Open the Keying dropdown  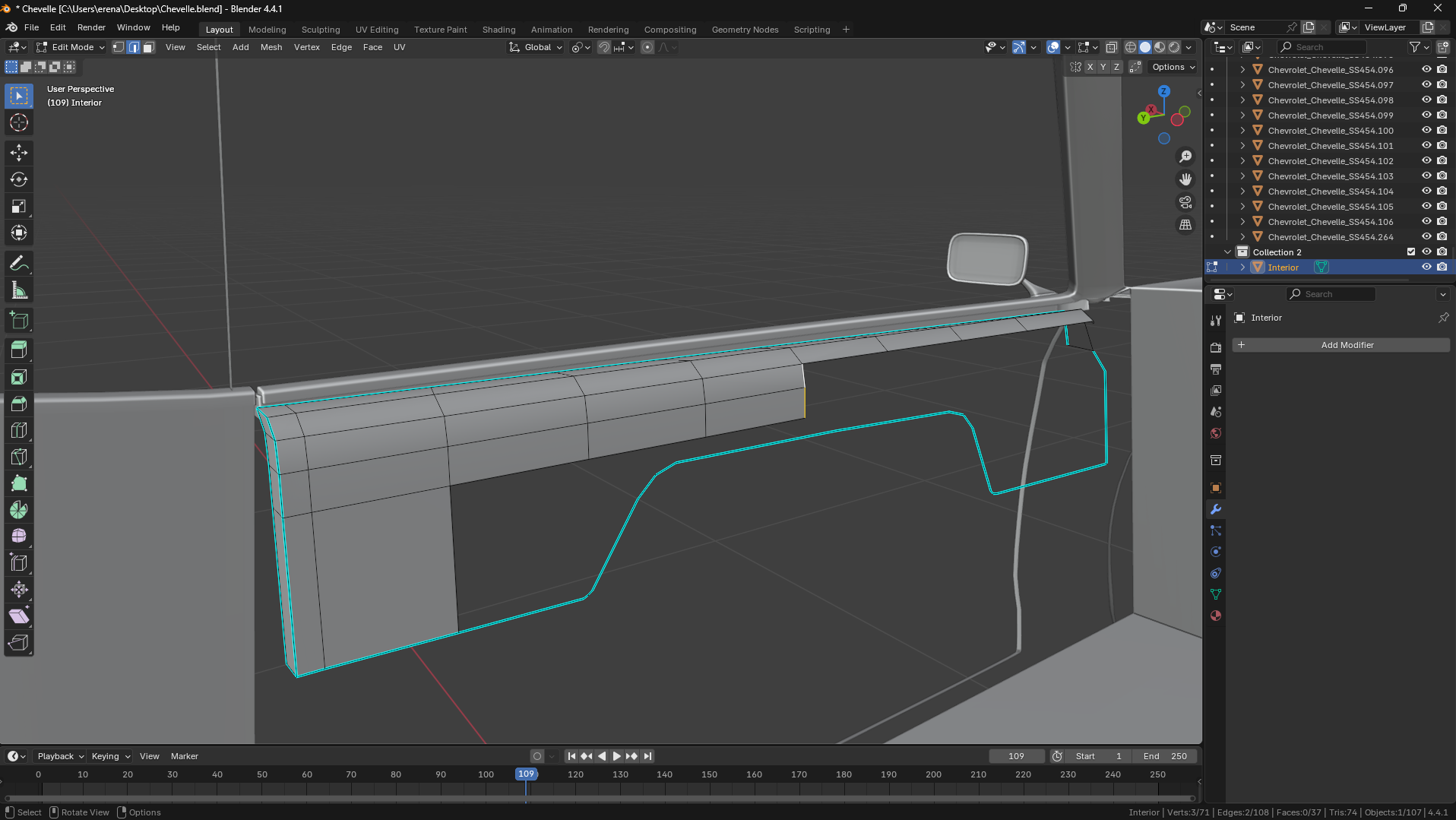coord(111,756)
